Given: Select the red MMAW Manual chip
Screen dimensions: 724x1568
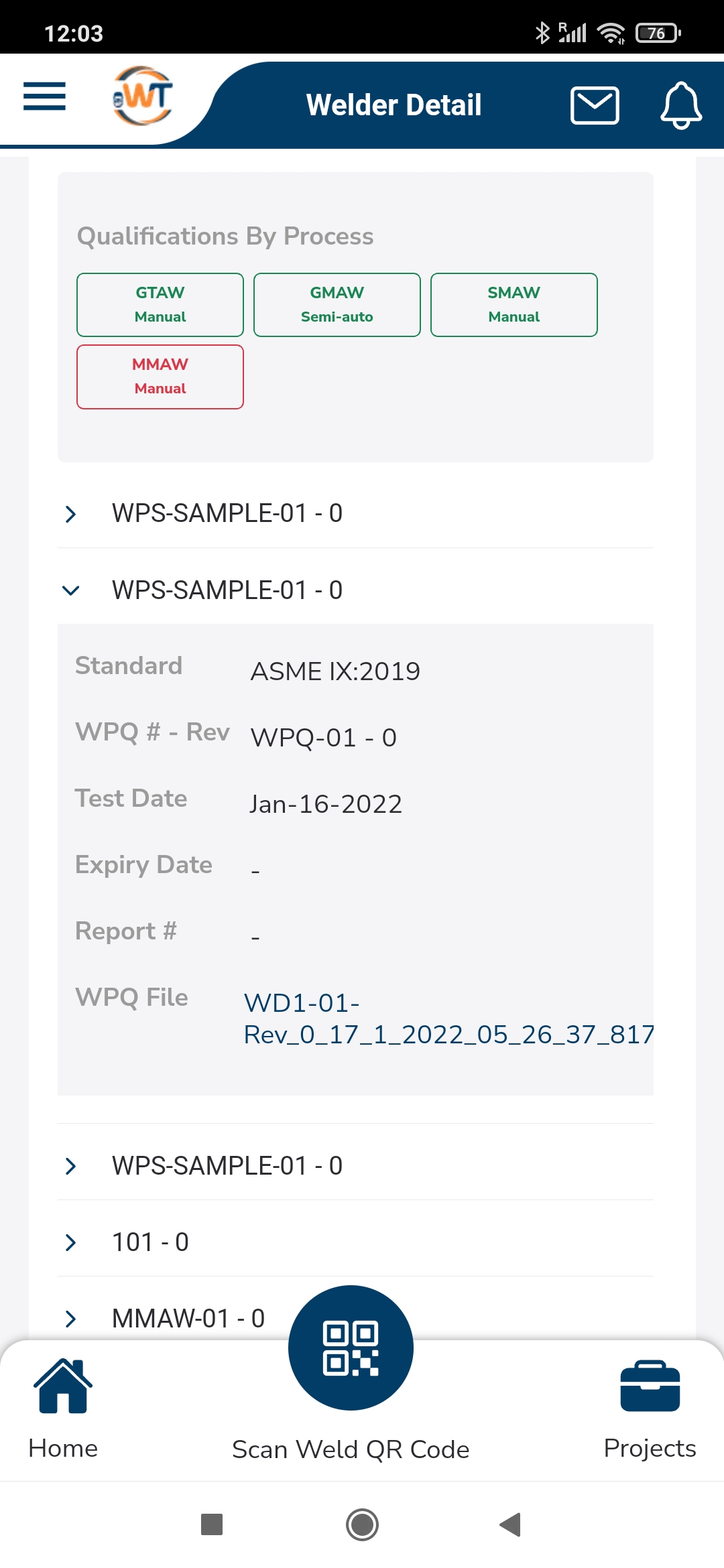Looking at the screenshot, I should (160, 377).
